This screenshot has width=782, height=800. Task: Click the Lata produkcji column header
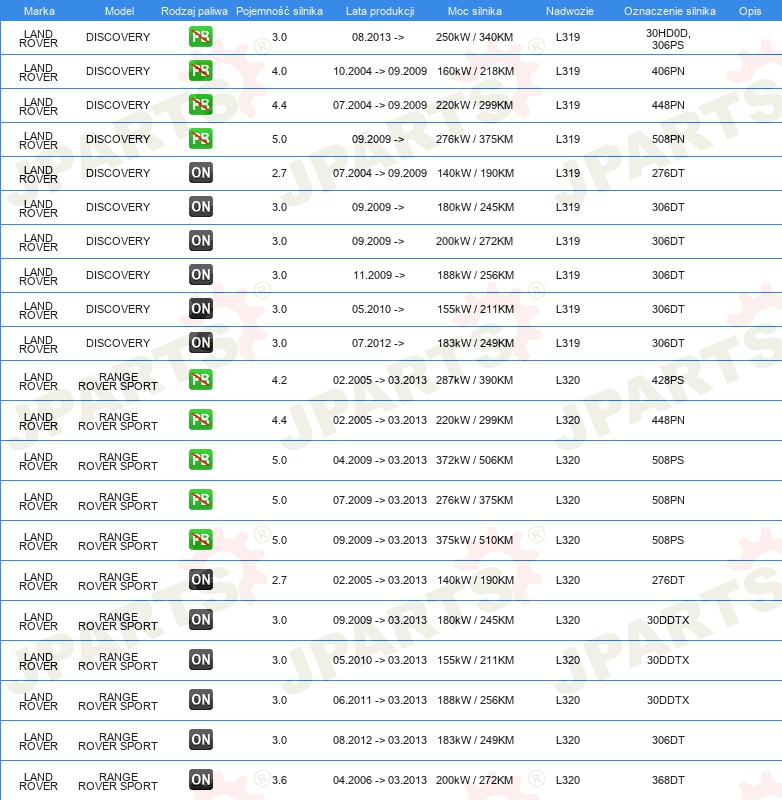tap(380, 11)
